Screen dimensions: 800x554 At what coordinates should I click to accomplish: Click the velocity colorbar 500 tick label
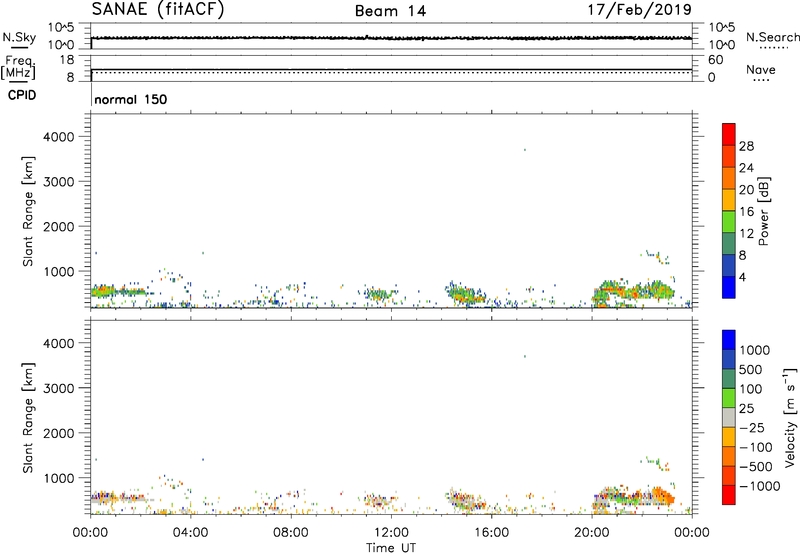point(751,369)
